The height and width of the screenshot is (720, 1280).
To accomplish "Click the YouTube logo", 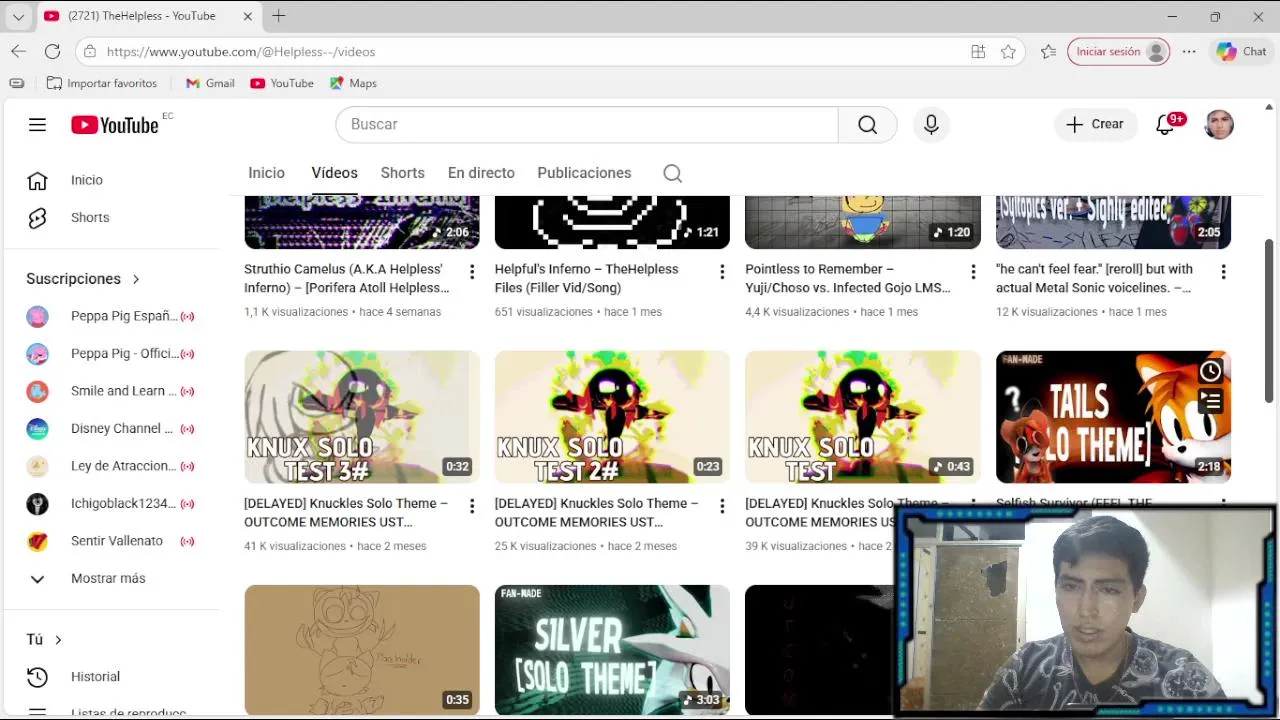I will pyautogui.click(x=115, y=124).
